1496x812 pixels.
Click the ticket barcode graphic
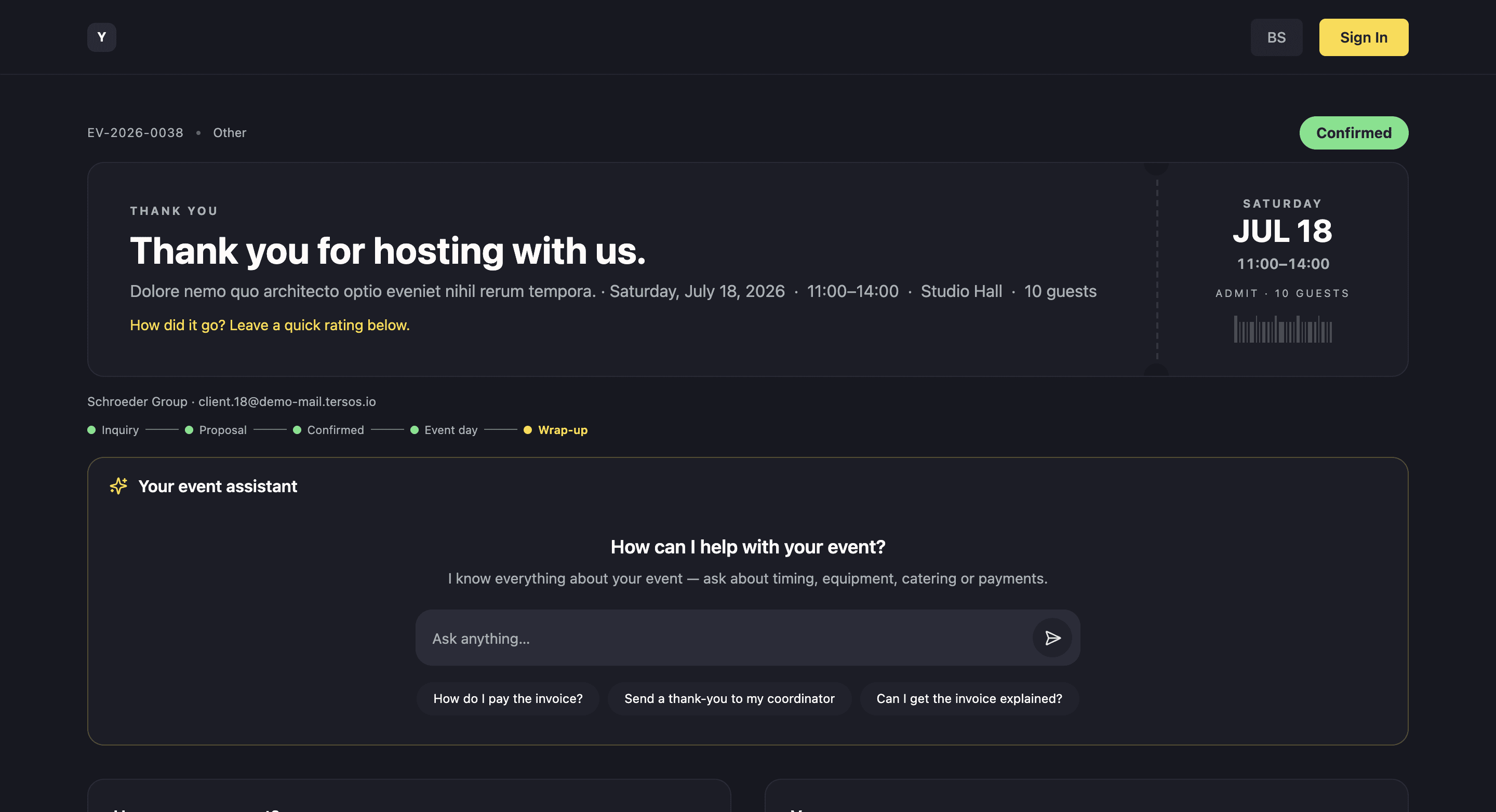pyautogui.click(x=1283, y=329)
